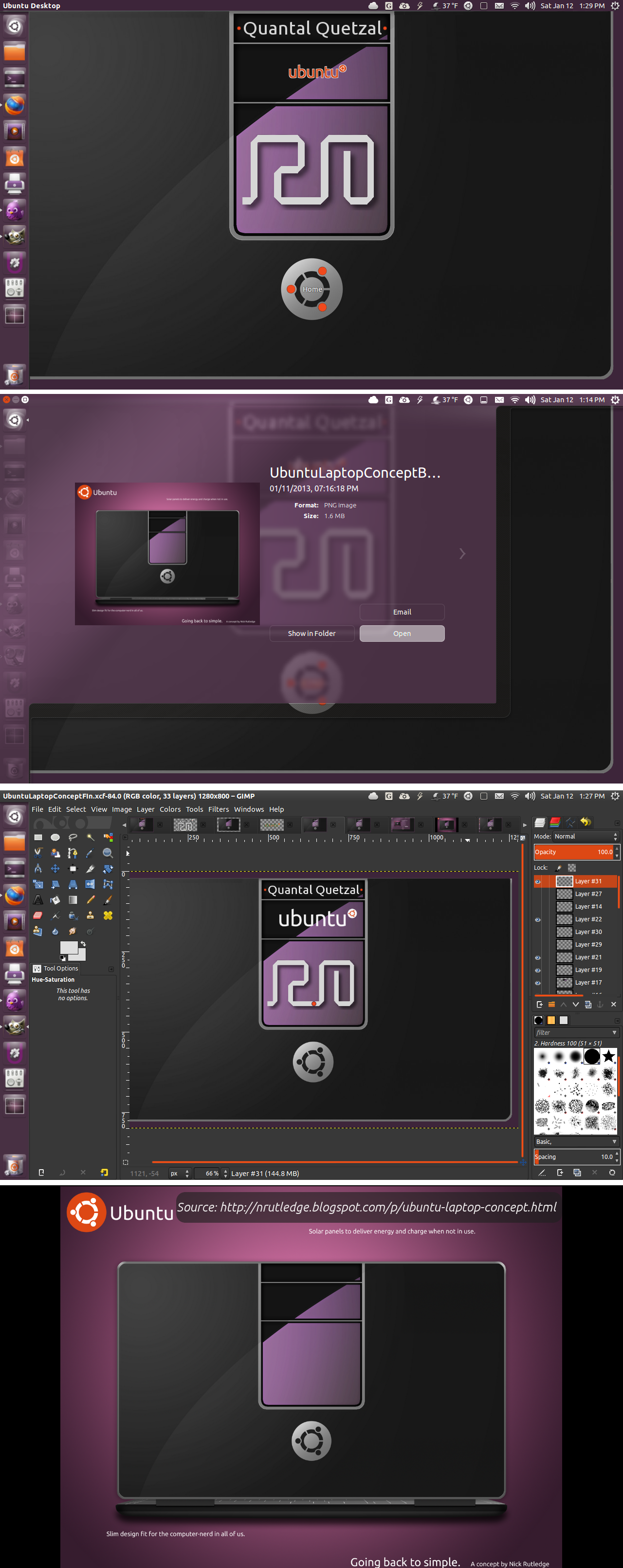Pick the Pencil tool in GIMP toolbox
Image resolution: width=623 pixels, height=1568 pixels.
pos(91,900)
